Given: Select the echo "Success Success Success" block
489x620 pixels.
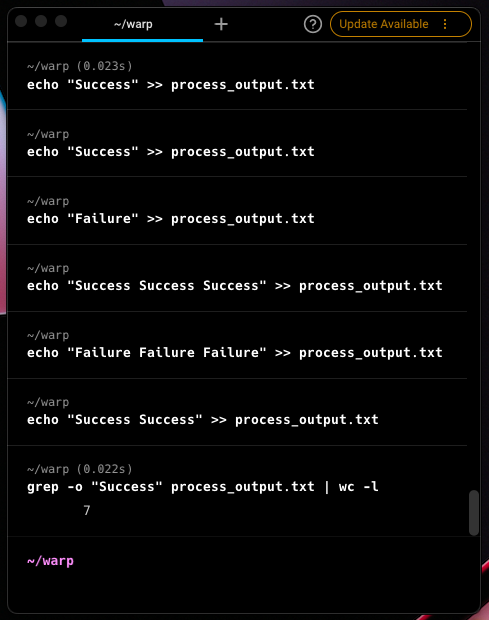Looking at the screenshot, I should click(x=237, y=278).
